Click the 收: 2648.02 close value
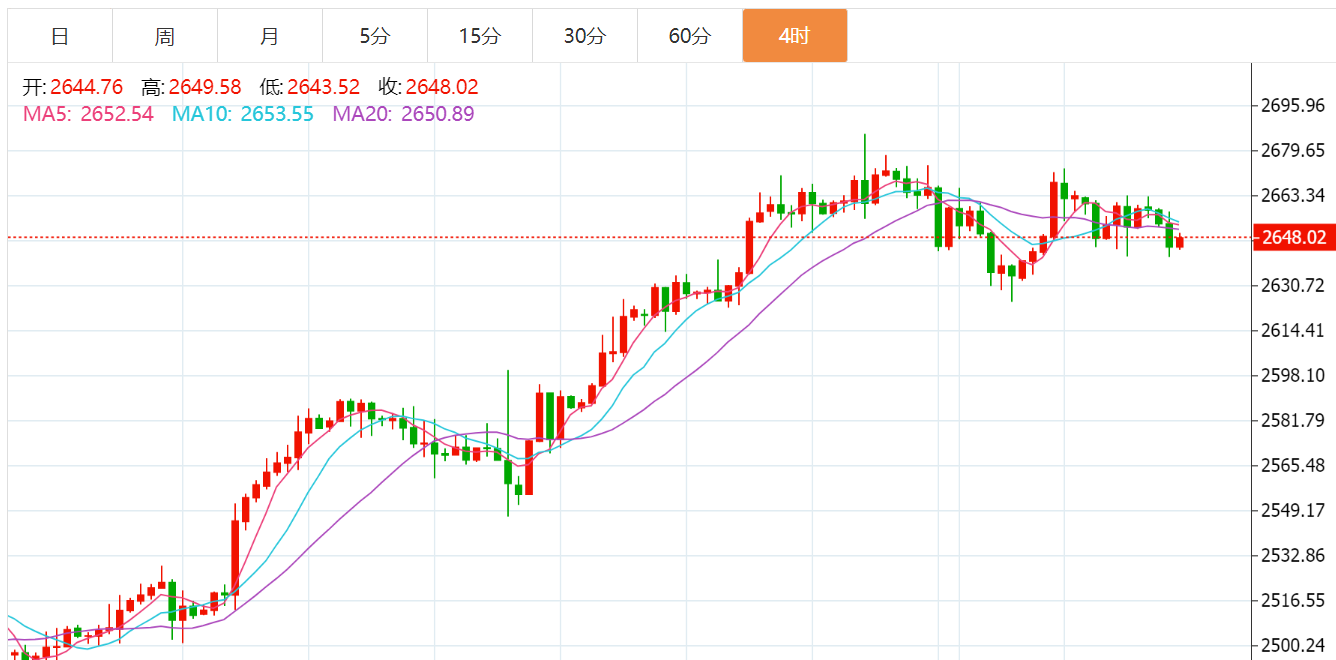This screenshot has height=660, width=1336. [428, 87]
